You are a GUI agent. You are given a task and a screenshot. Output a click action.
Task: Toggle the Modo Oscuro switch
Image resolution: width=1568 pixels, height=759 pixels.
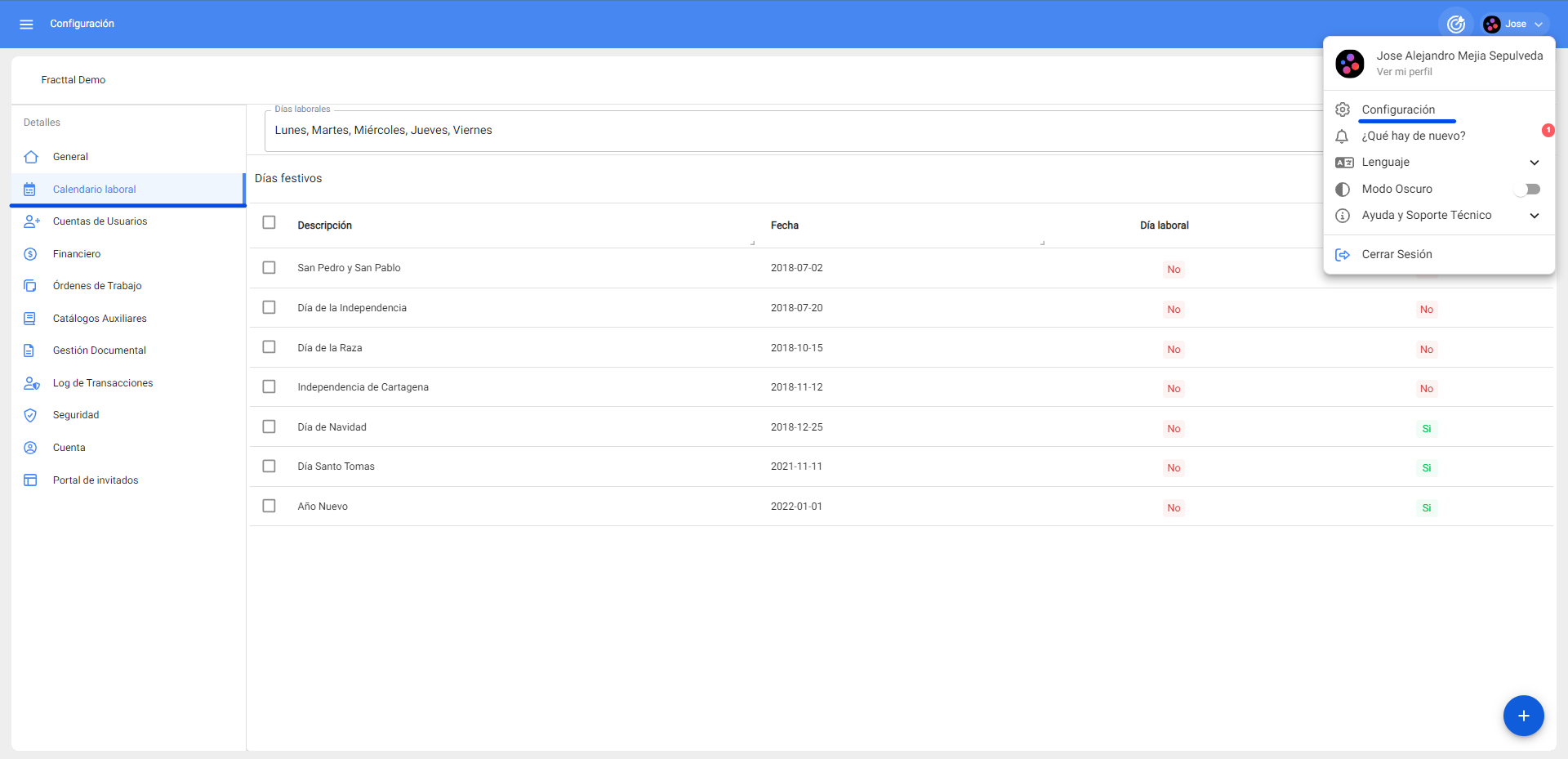pos(1527,190)
